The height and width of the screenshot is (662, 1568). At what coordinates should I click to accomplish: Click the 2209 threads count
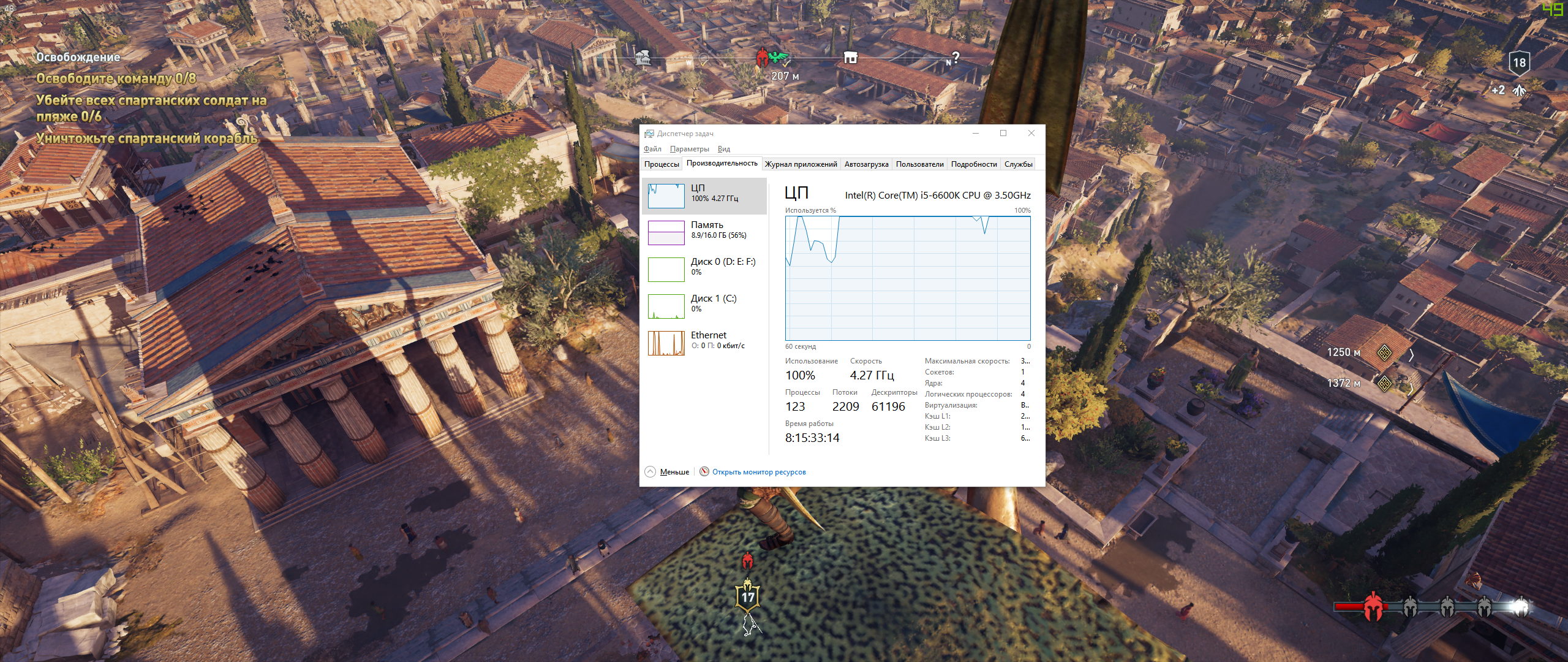845,406
